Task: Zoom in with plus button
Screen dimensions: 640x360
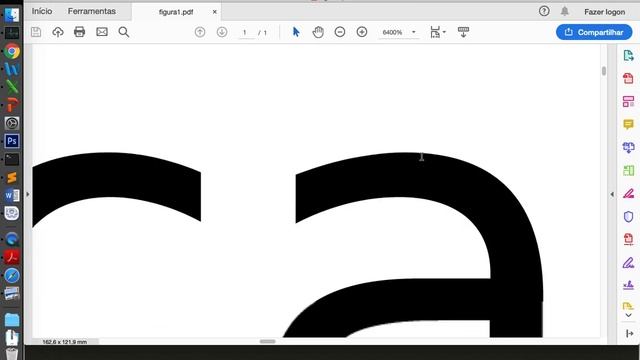Action: (x=362, y=32)
